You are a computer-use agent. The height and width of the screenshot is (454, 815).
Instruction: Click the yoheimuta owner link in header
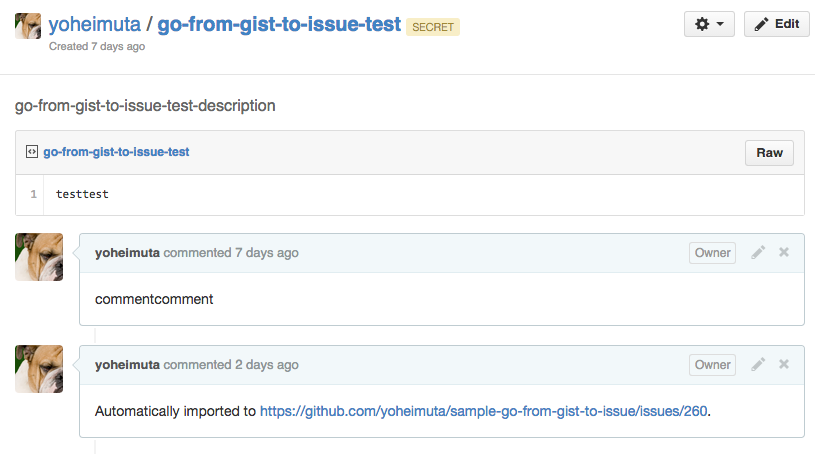[94, 25]
